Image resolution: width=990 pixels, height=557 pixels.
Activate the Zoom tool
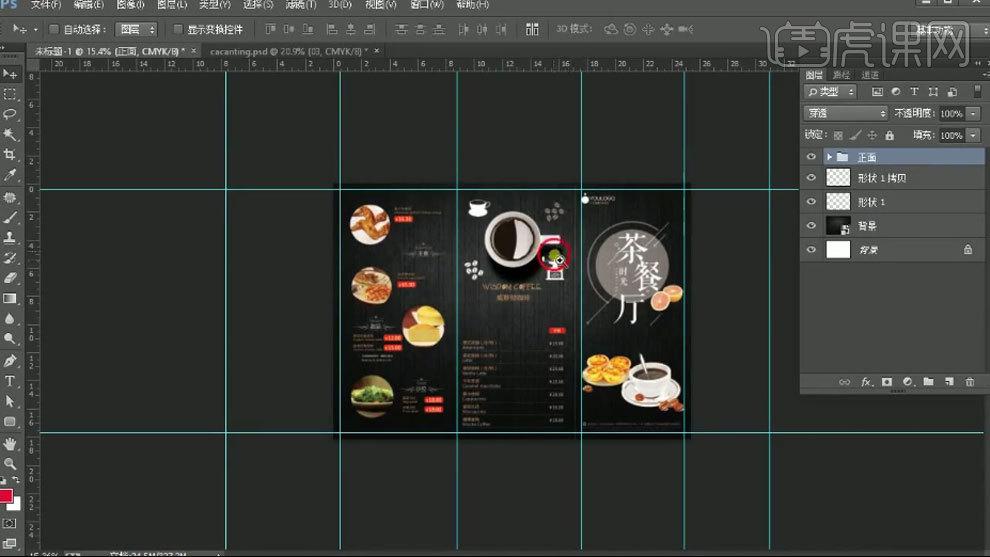(x=10, y=464)
